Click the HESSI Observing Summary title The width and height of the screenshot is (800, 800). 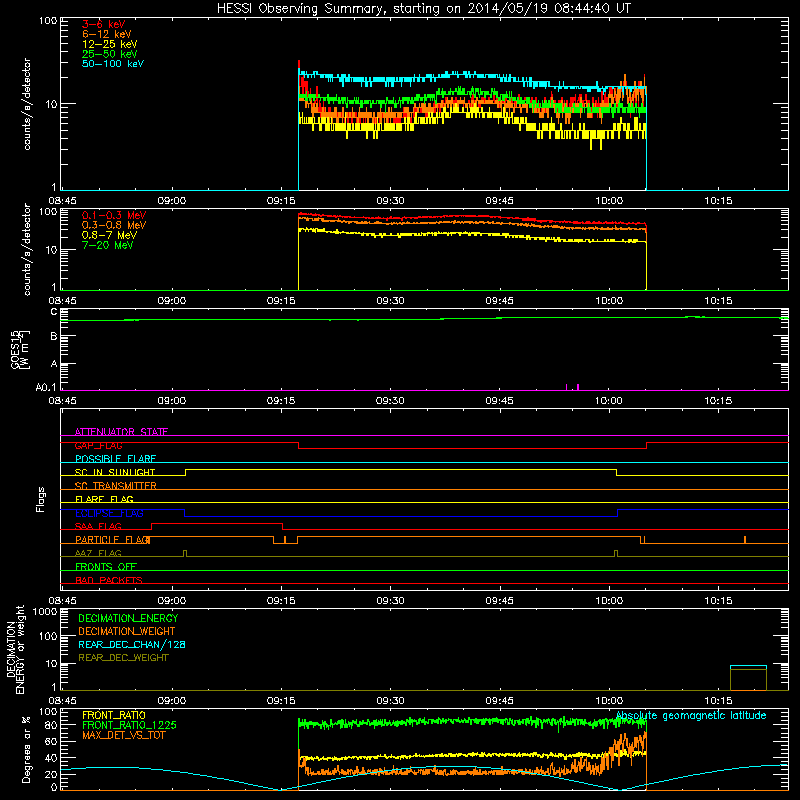(424, 9)
